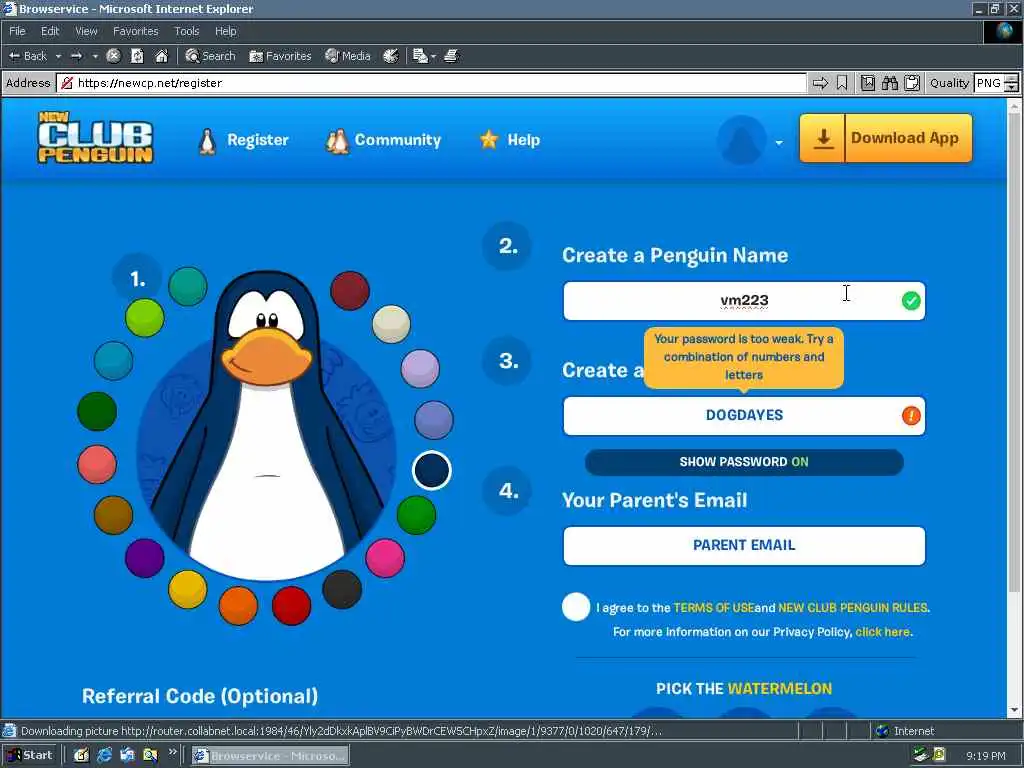
Task: Choose the orange penguin color swatch
Action: coord(238,605)
